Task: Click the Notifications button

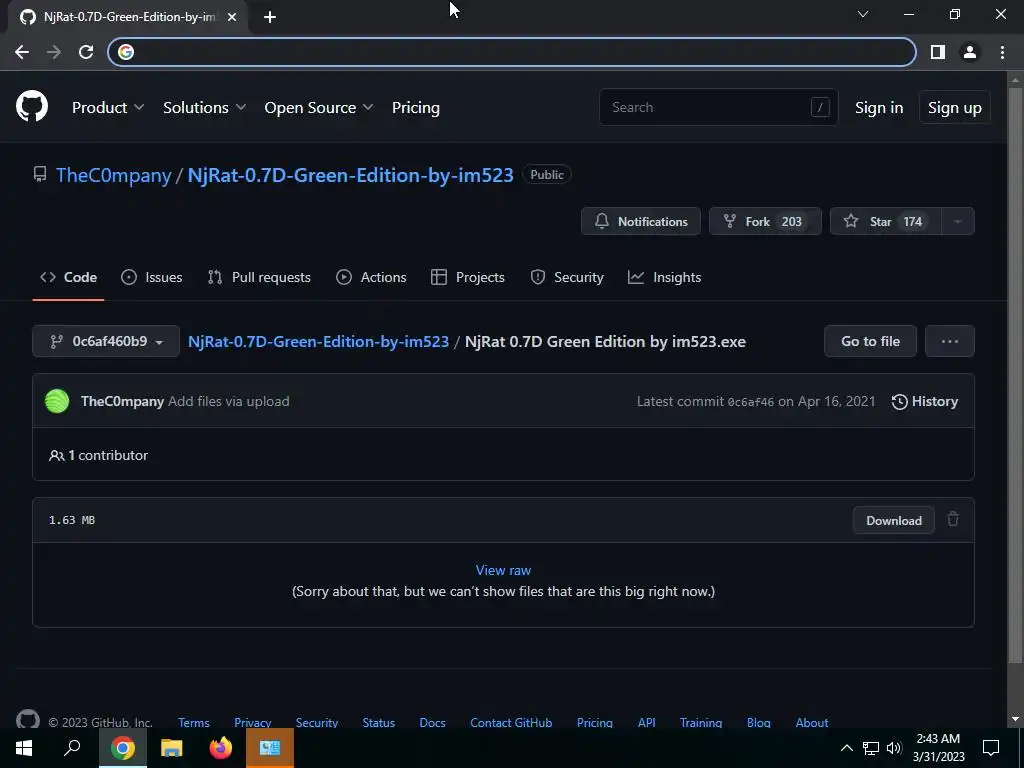Action: click(x=641, y=221)
